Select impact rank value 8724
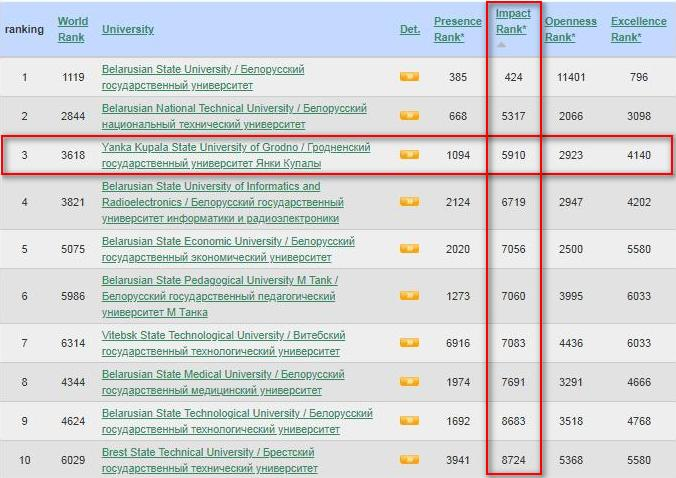The image size is (676, 478). (513, 460)
